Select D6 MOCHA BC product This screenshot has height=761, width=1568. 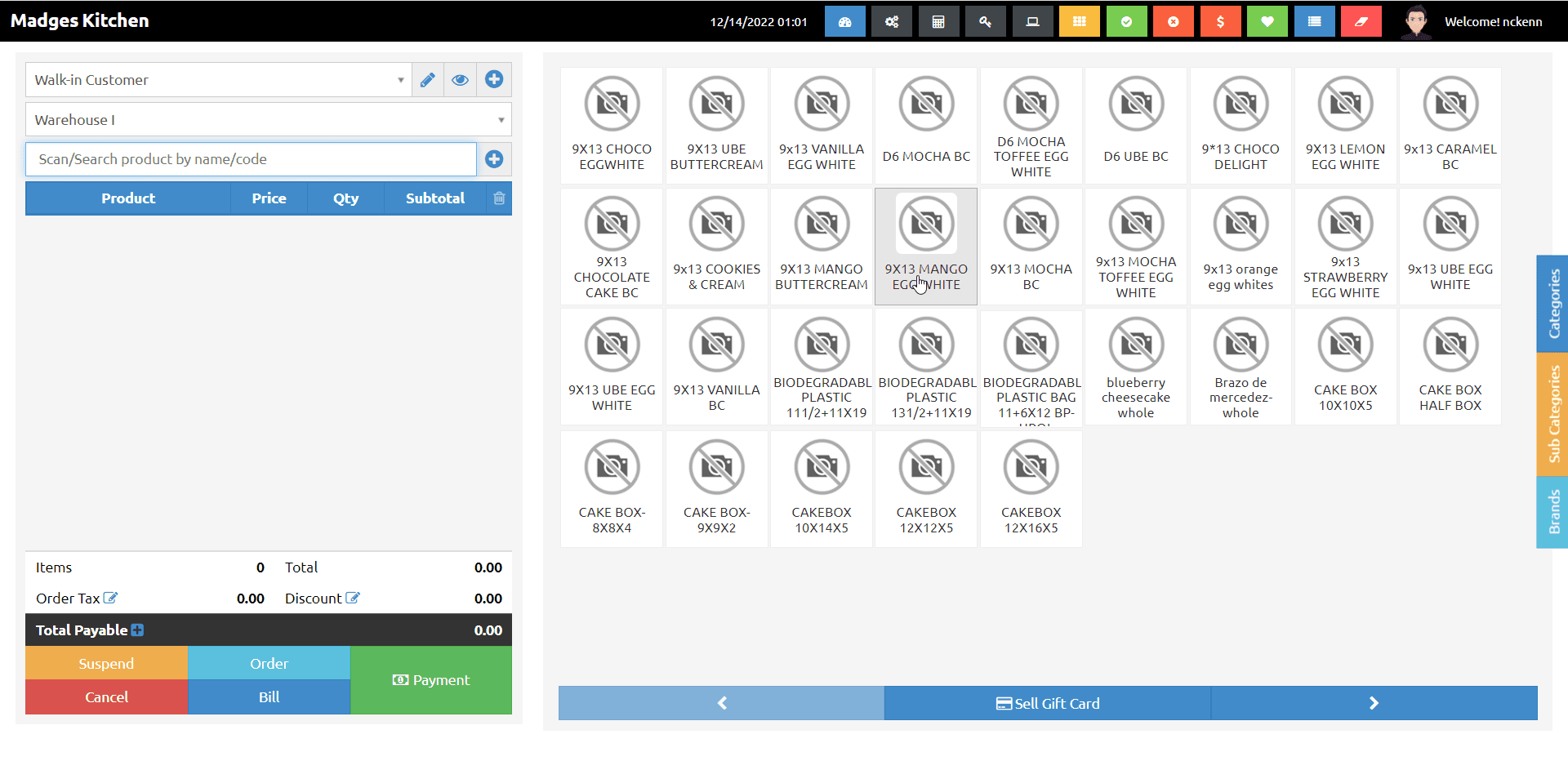coord(926,126)
